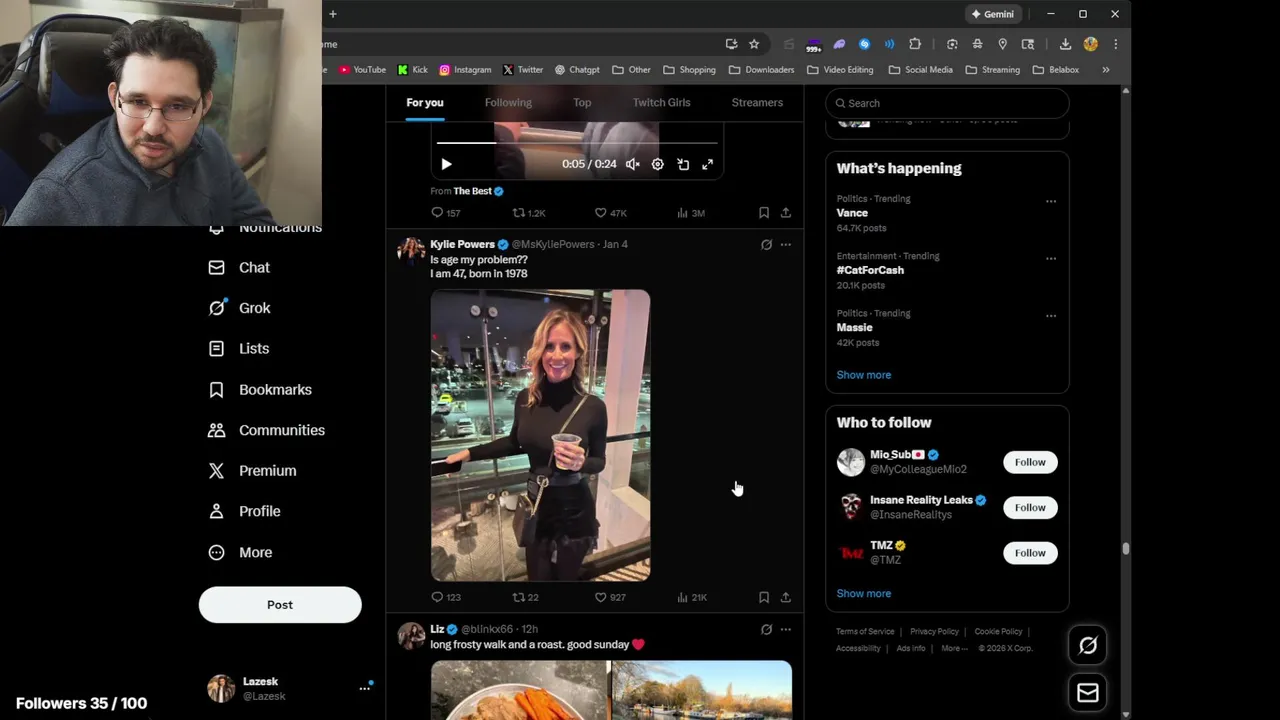
Task: Open Kylie Powers post photo
Action: [x=540, y=435]
